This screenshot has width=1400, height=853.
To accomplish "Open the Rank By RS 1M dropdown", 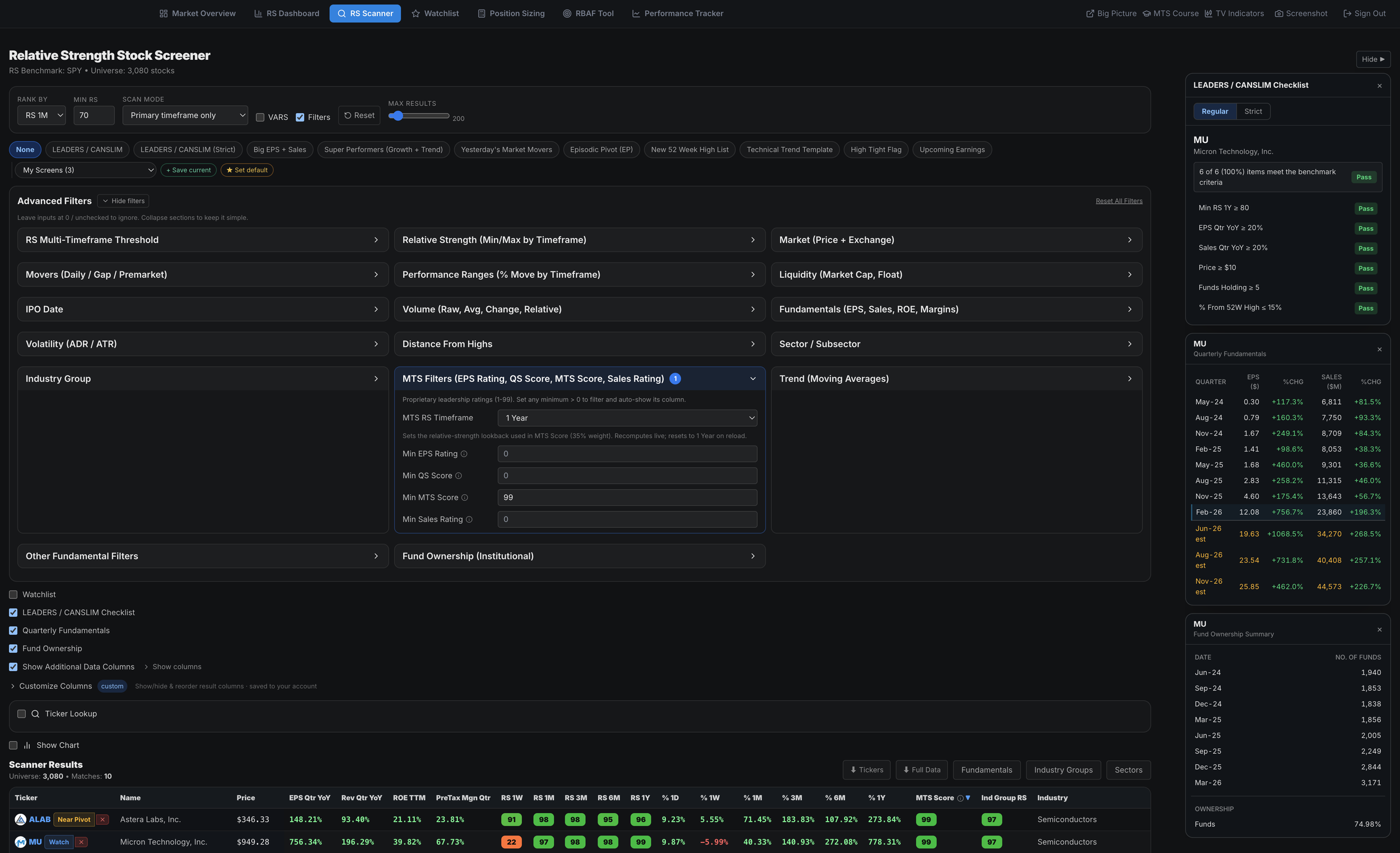I will [41, 115].
